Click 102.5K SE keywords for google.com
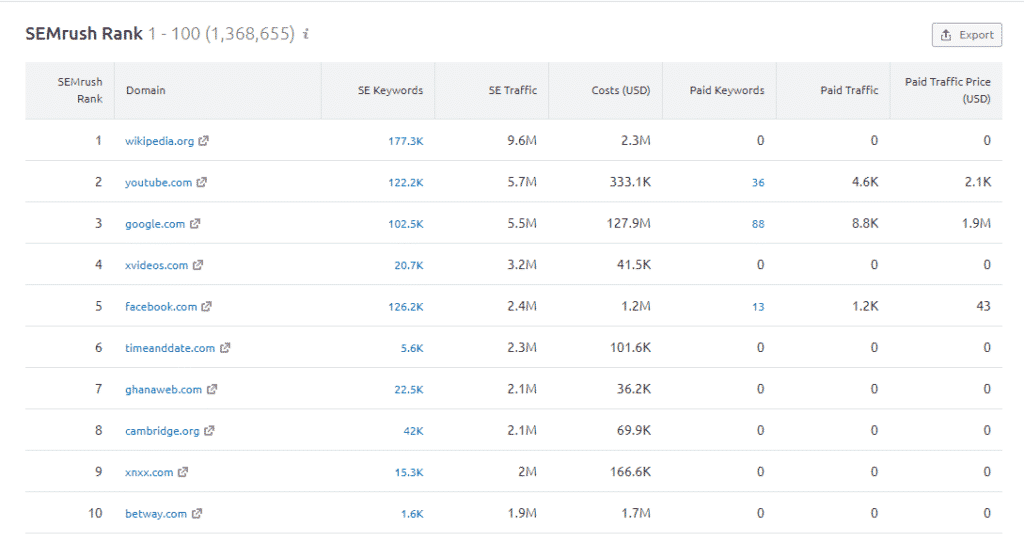The height and width of the screenshot is (543, 1024). pos(406,224)
